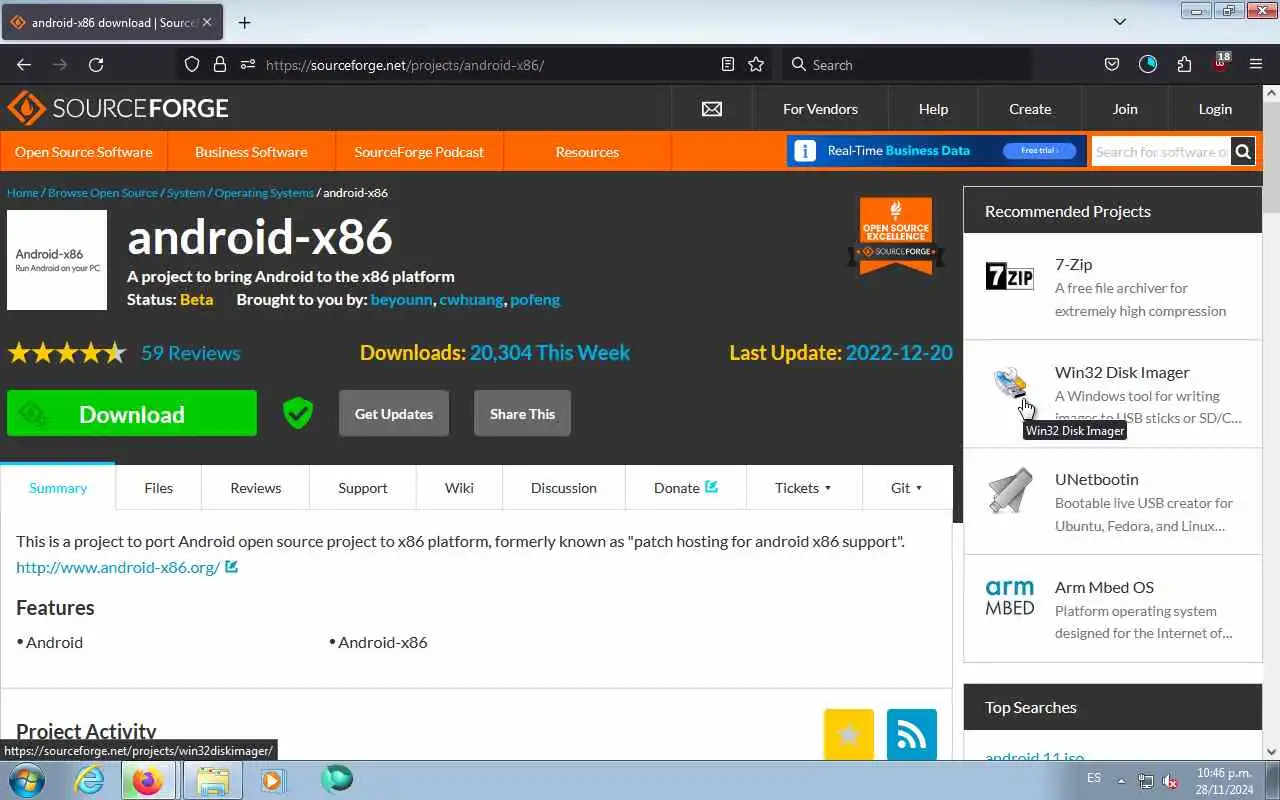Open the Support tab
The width and height of the screenshot is (1280, 800).
click(x=362, y=488)
